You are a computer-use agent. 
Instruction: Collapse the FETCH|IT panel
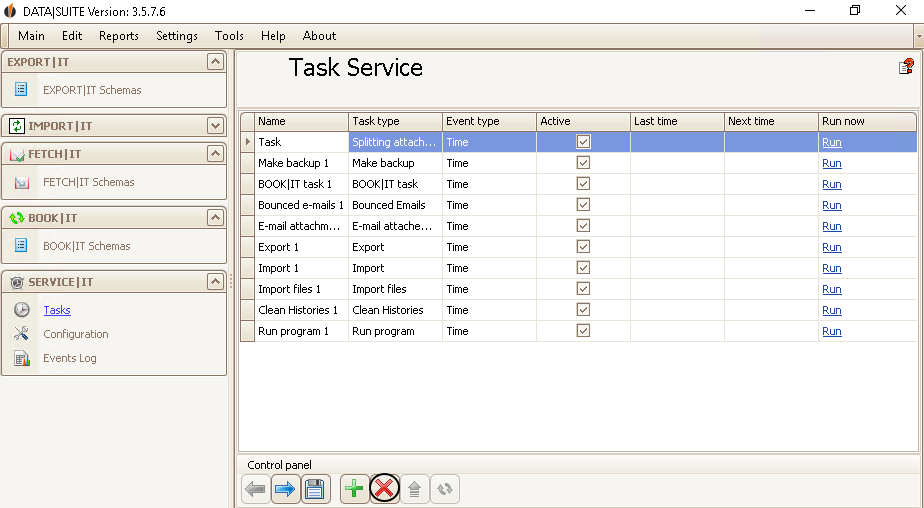coord(216,154)
